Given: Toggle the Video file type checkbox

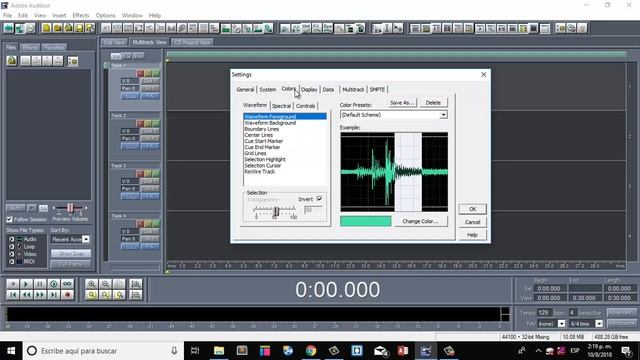Looking at the screenshot, I should (x=11, y=254).
